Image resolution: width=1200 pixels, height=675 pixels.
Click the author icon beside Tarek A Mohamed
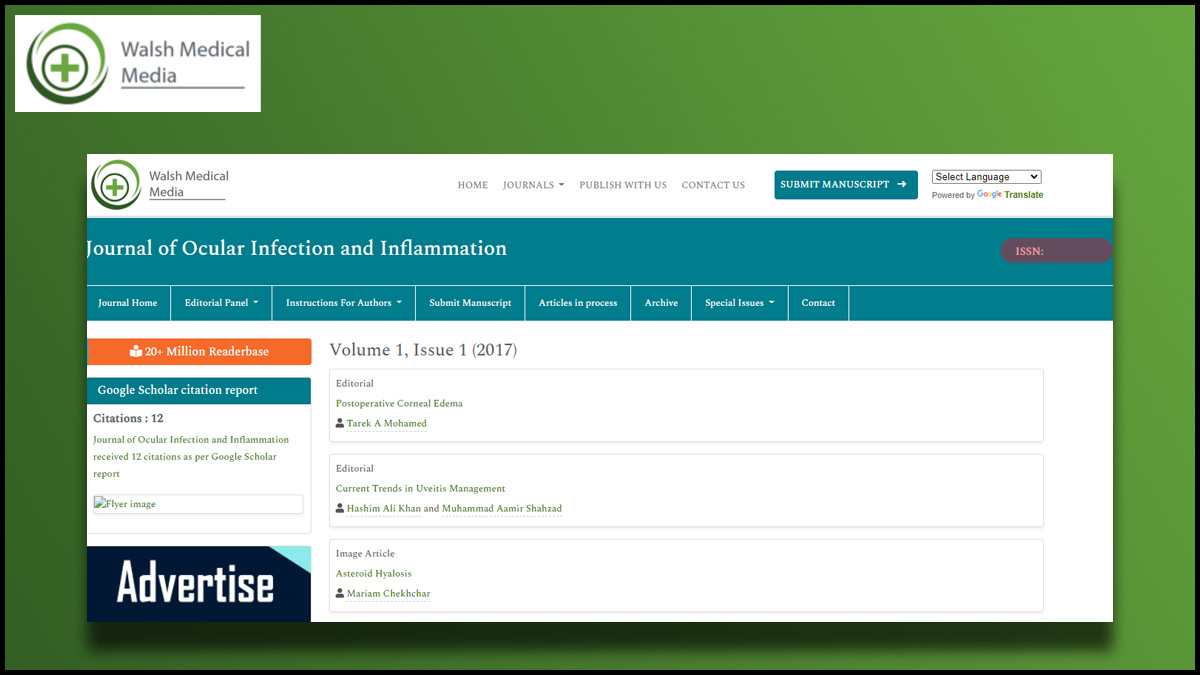pos(340,424)
